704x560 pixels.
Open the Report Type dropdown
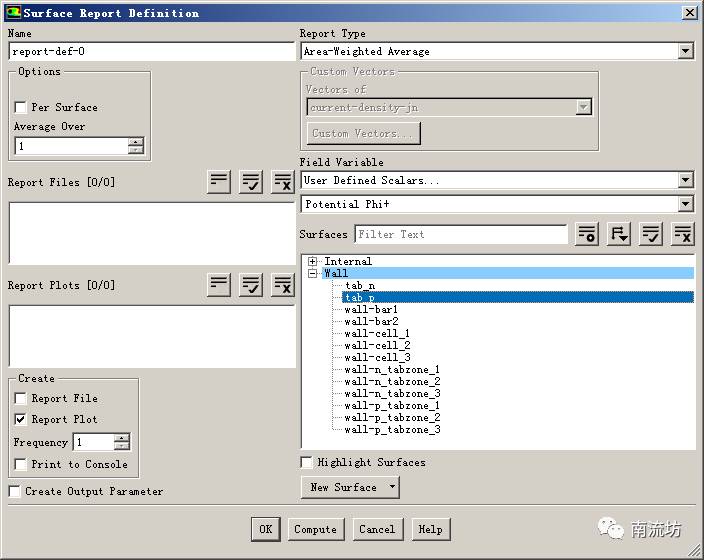point(685,51)
